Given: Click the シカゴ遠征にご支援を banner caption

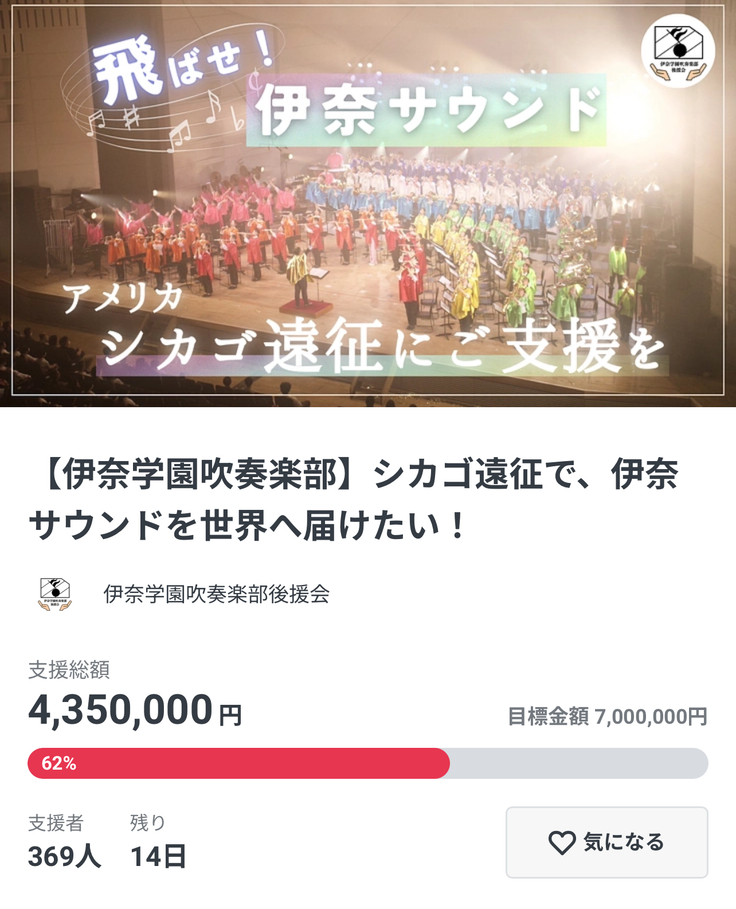Looking at the screenshot, I should pyautogui.click(x=385, y=347).
